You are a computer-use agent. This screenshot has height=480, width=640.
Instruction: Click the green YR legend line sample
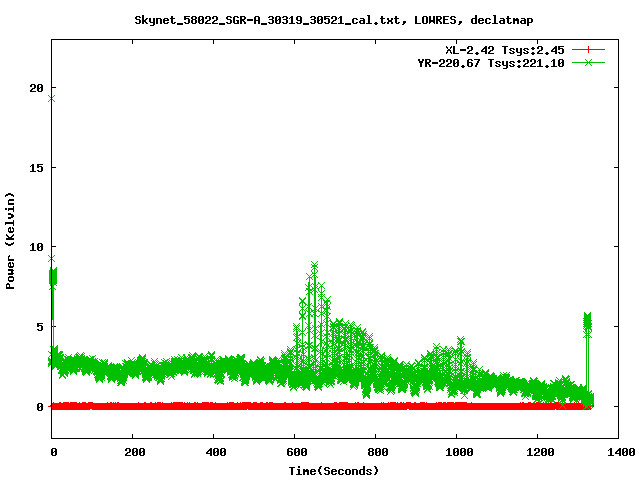click(588, 62)
